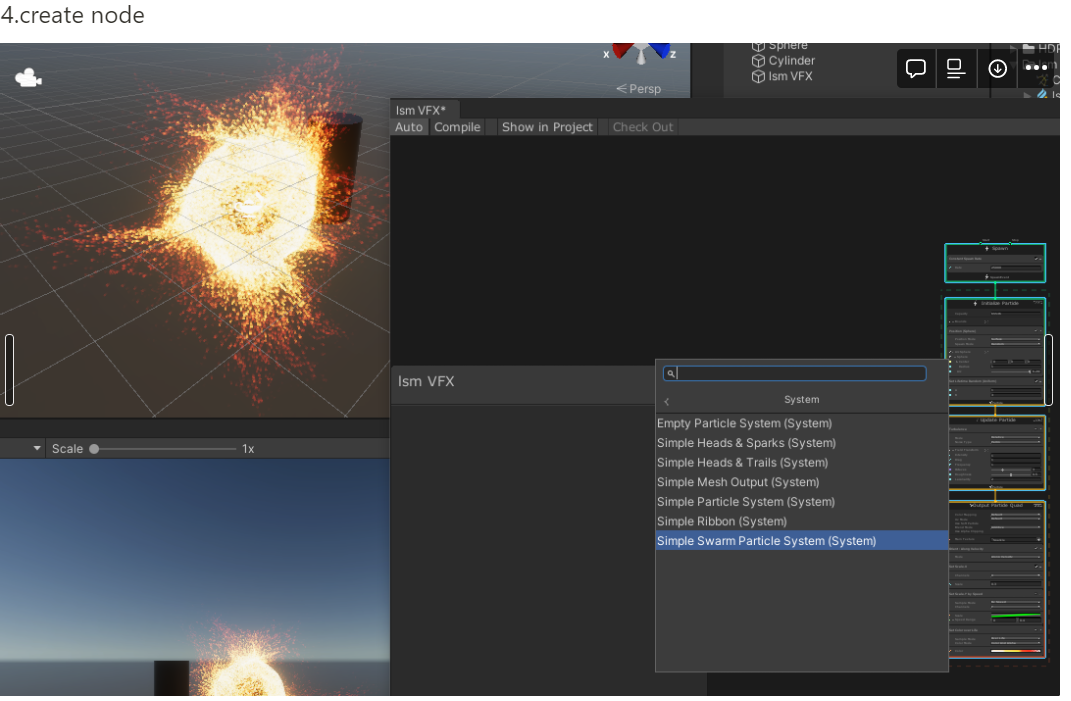The height and width of the screenshot is (701, 1071).
Task: Select the Spawn context node
Action: pos(994,263)
